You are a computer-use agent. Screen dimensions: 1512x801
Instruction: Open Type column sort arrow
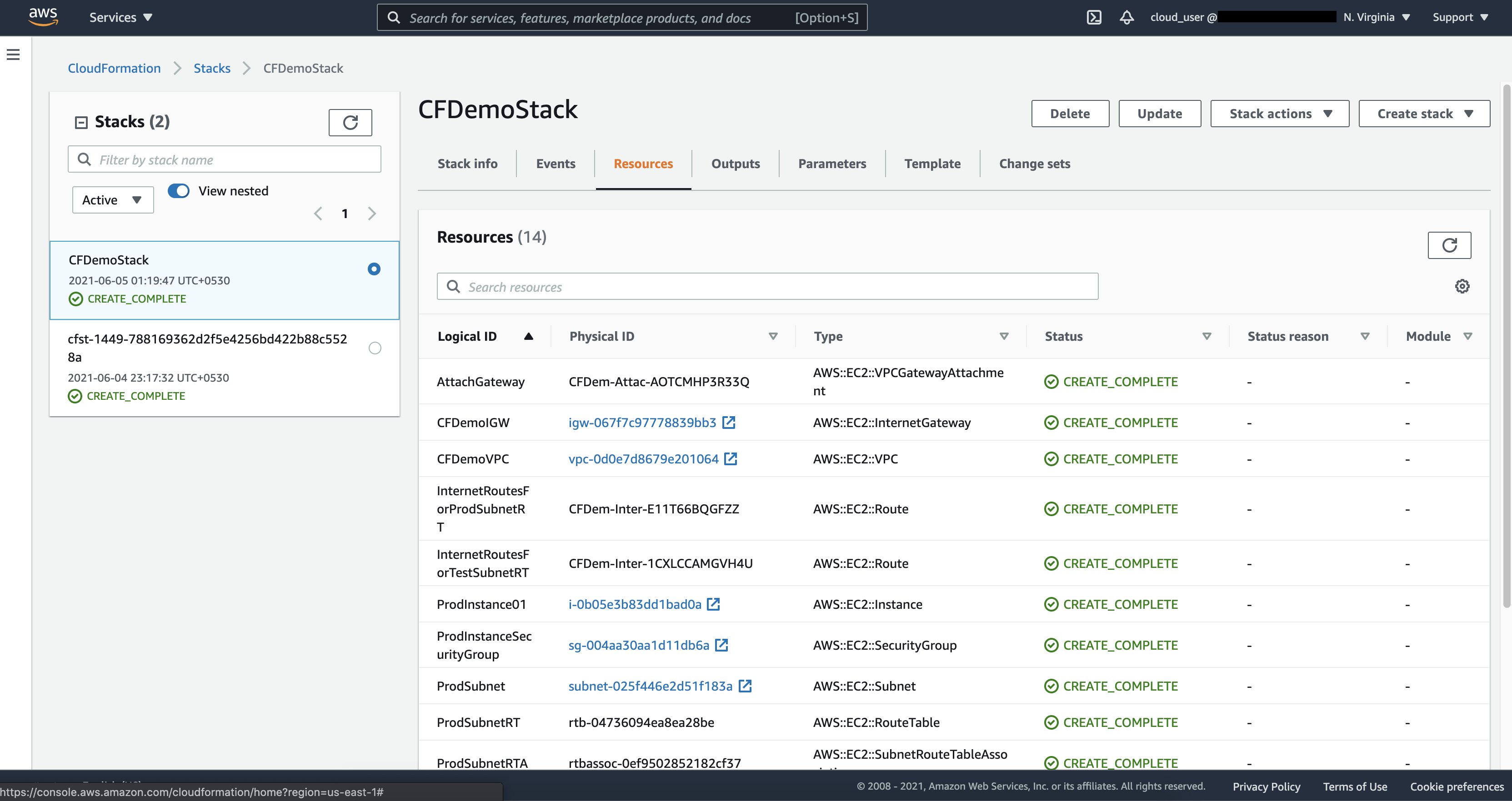click(x=1004, y=336)
